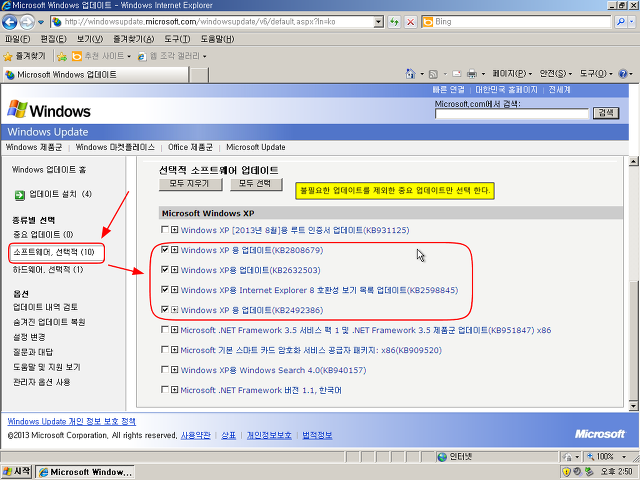640x480 pixels.
Task: Check the .NET Framework 1.1 한국어 checkbox
Action: click(164, 390)
